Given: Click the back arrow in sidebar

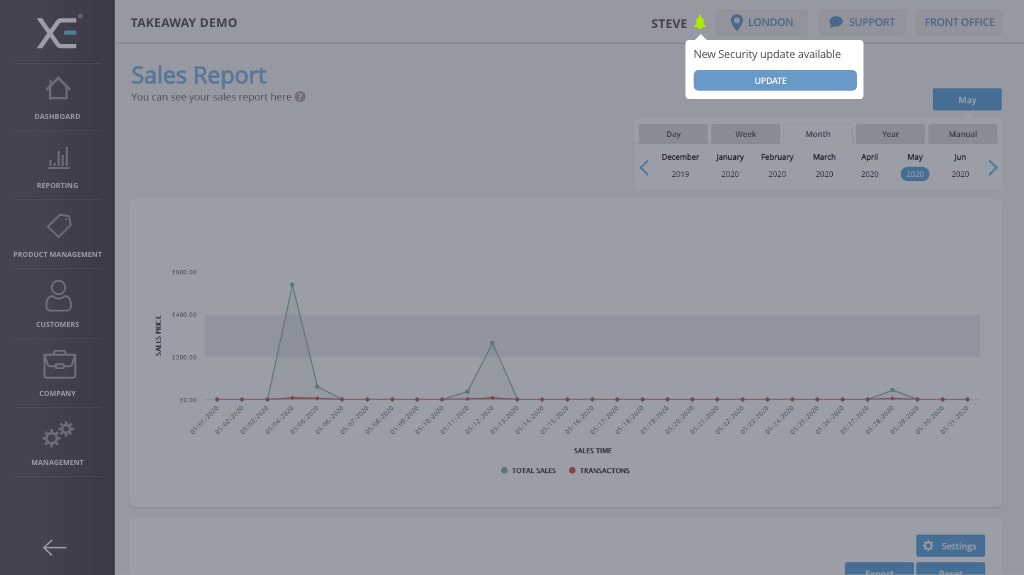Looking at the screenshot, I should pyautogui.click(x=55, y=547).
